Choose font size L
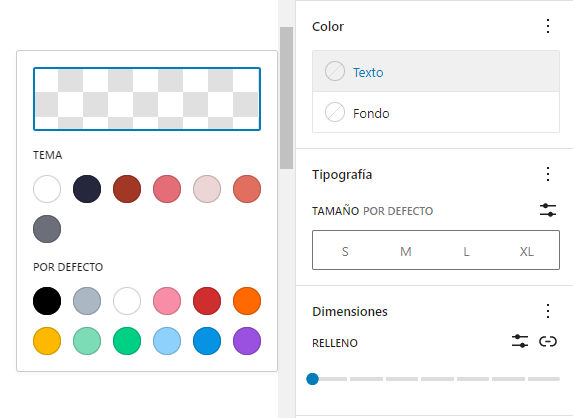 click(x=466, y=251)
